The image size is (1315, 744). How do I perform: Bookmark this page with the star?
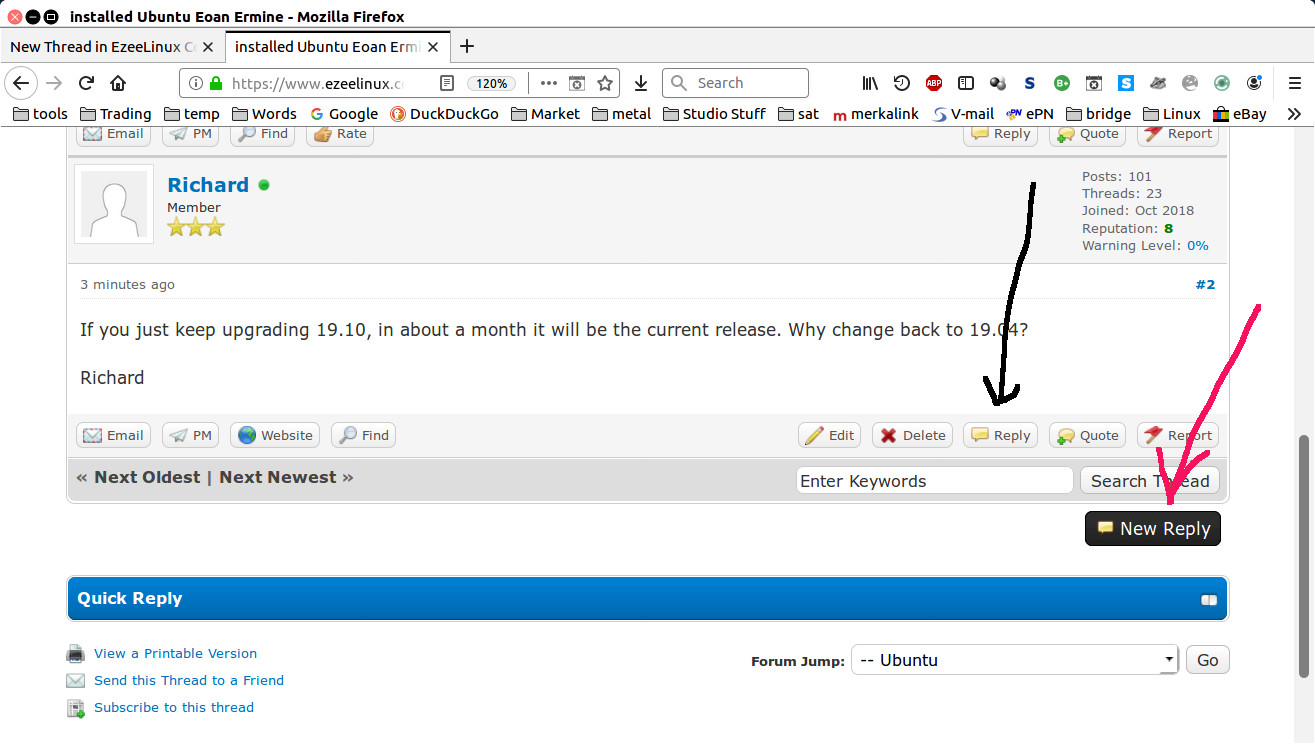605,83
